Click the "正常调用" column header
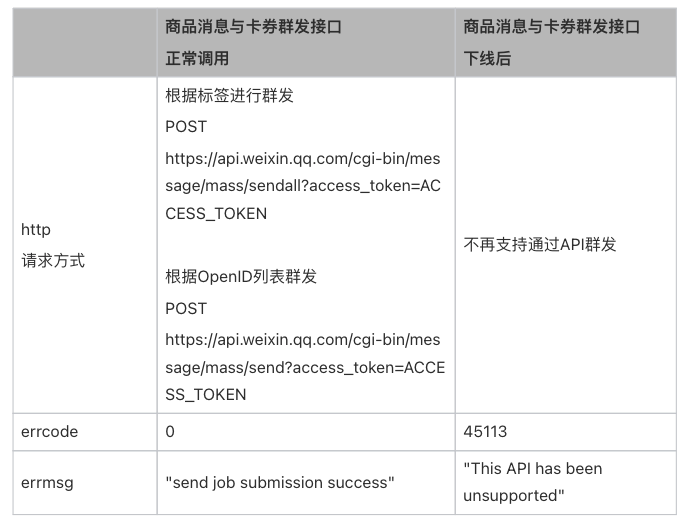The width and height of the screenshot is (688, 520). pyautogui.click(x=197, y=59)
